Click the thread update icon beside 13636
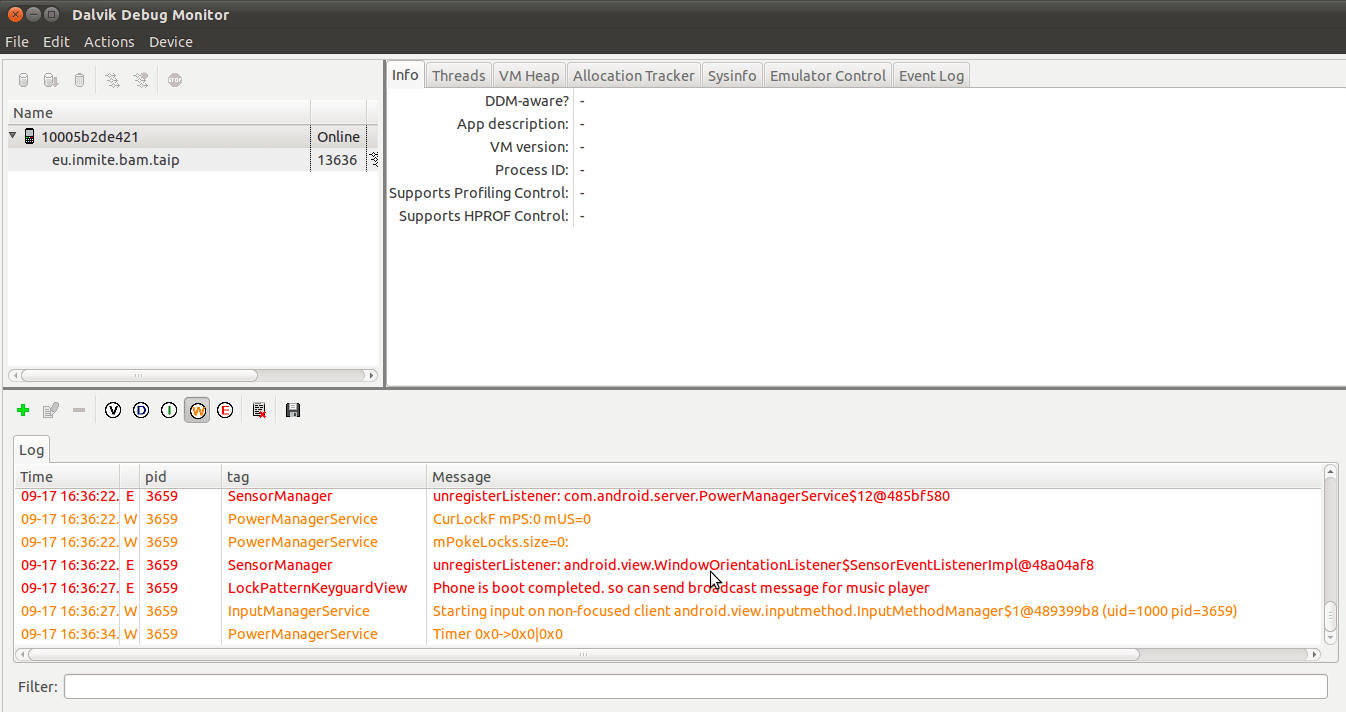This screenshot has height=712, width=1346. (x=374, y=159)
